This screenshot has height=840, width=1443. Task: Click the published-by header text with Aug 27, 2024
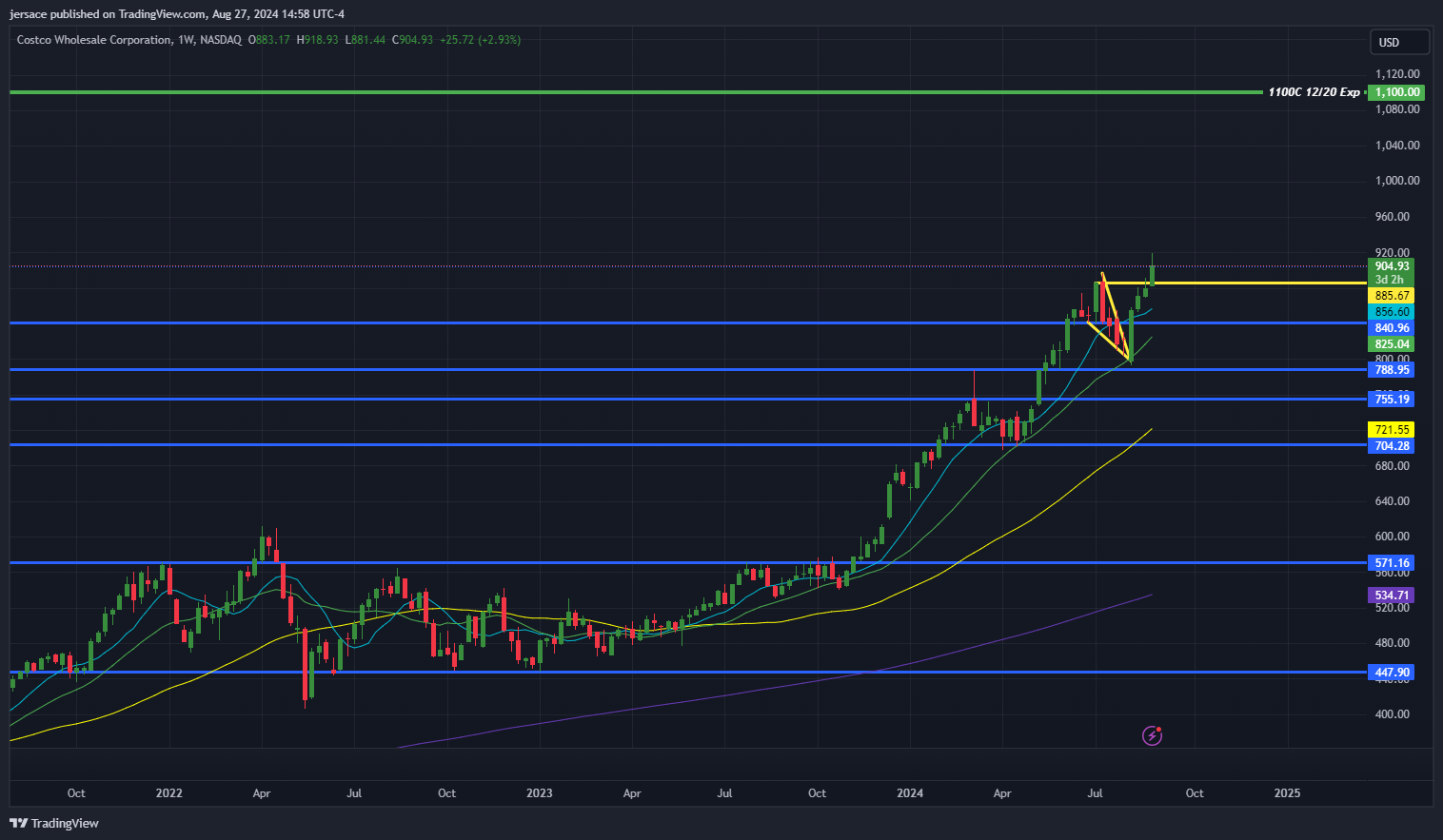coord(177,14)
